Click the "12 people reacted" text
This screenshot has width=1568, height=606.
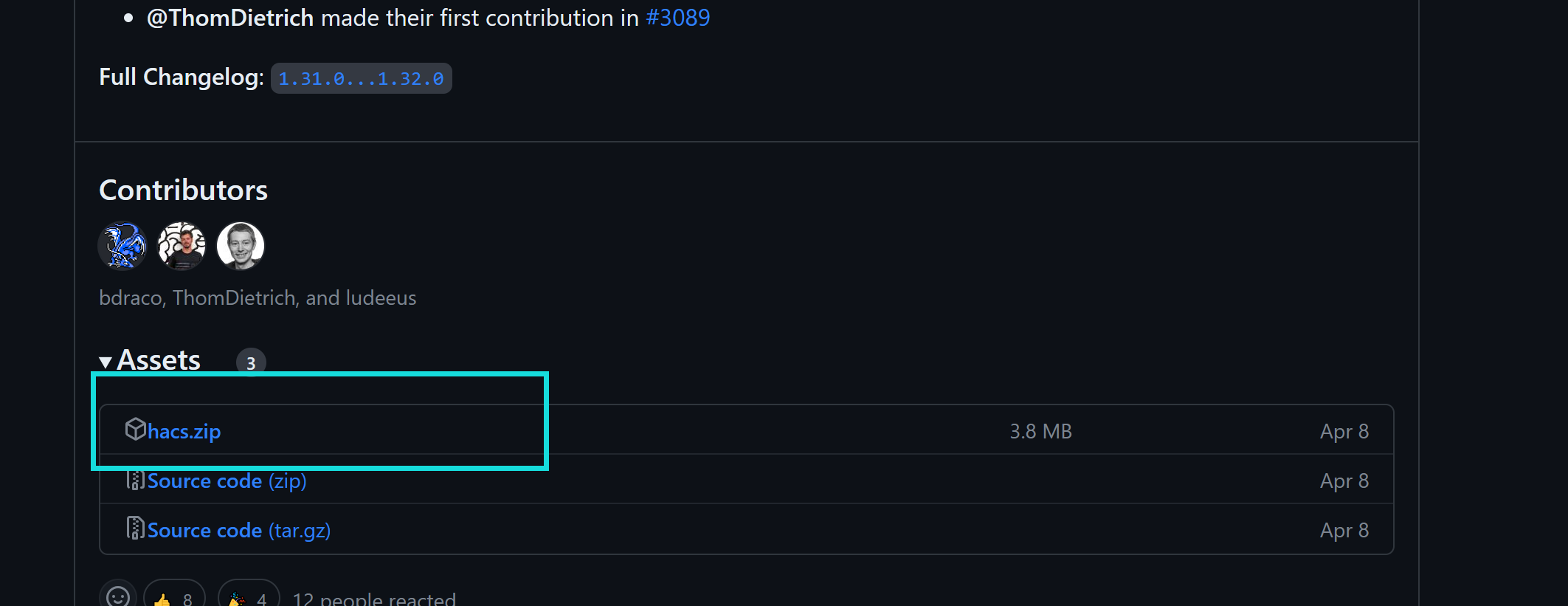point(374,599)
